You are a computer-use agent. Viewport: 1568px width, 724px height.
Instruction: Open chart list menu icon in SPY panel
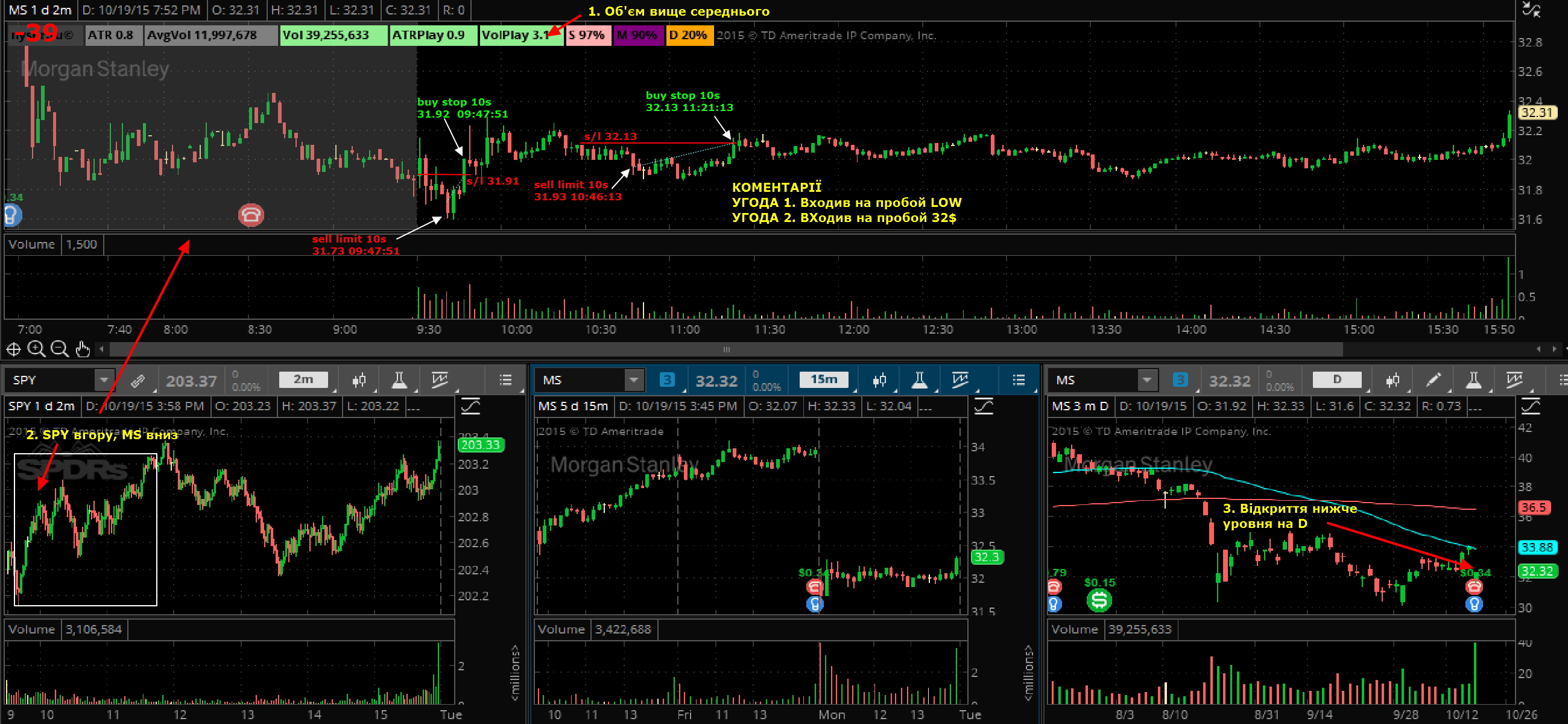(x=505, y=381)
